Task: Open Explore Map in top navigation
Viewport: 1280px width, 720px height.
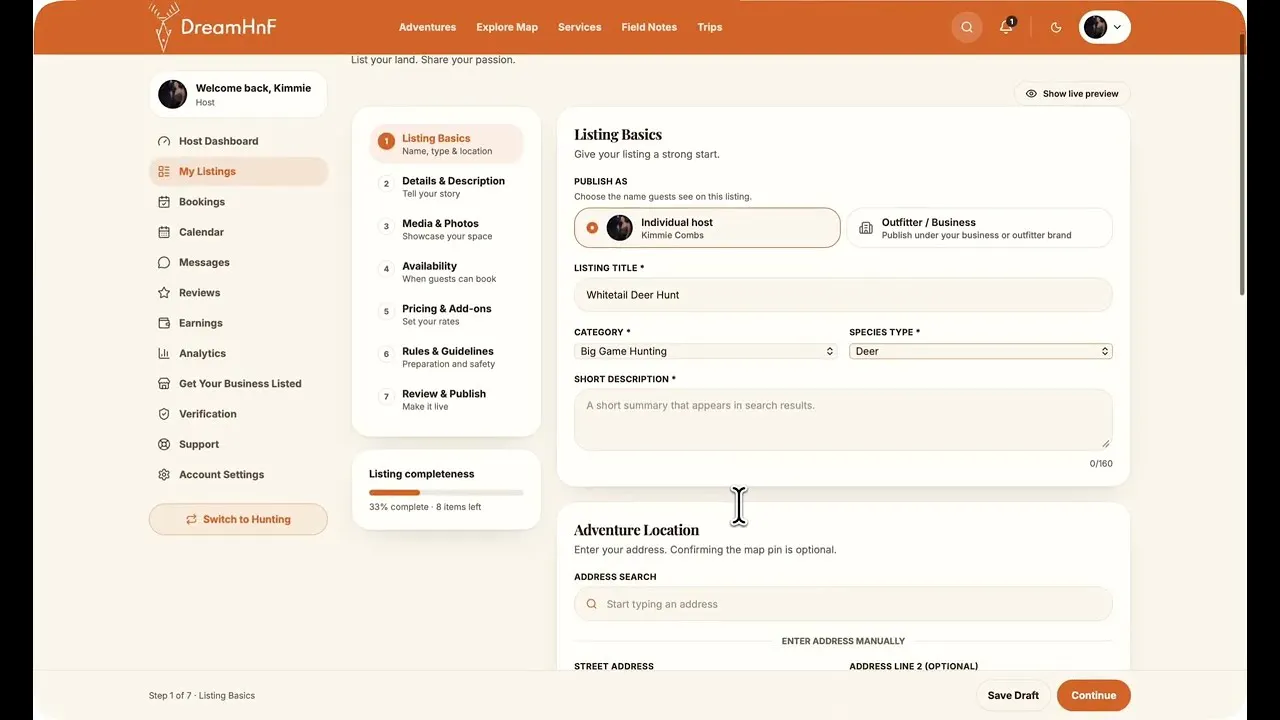Action: [507, 27]
